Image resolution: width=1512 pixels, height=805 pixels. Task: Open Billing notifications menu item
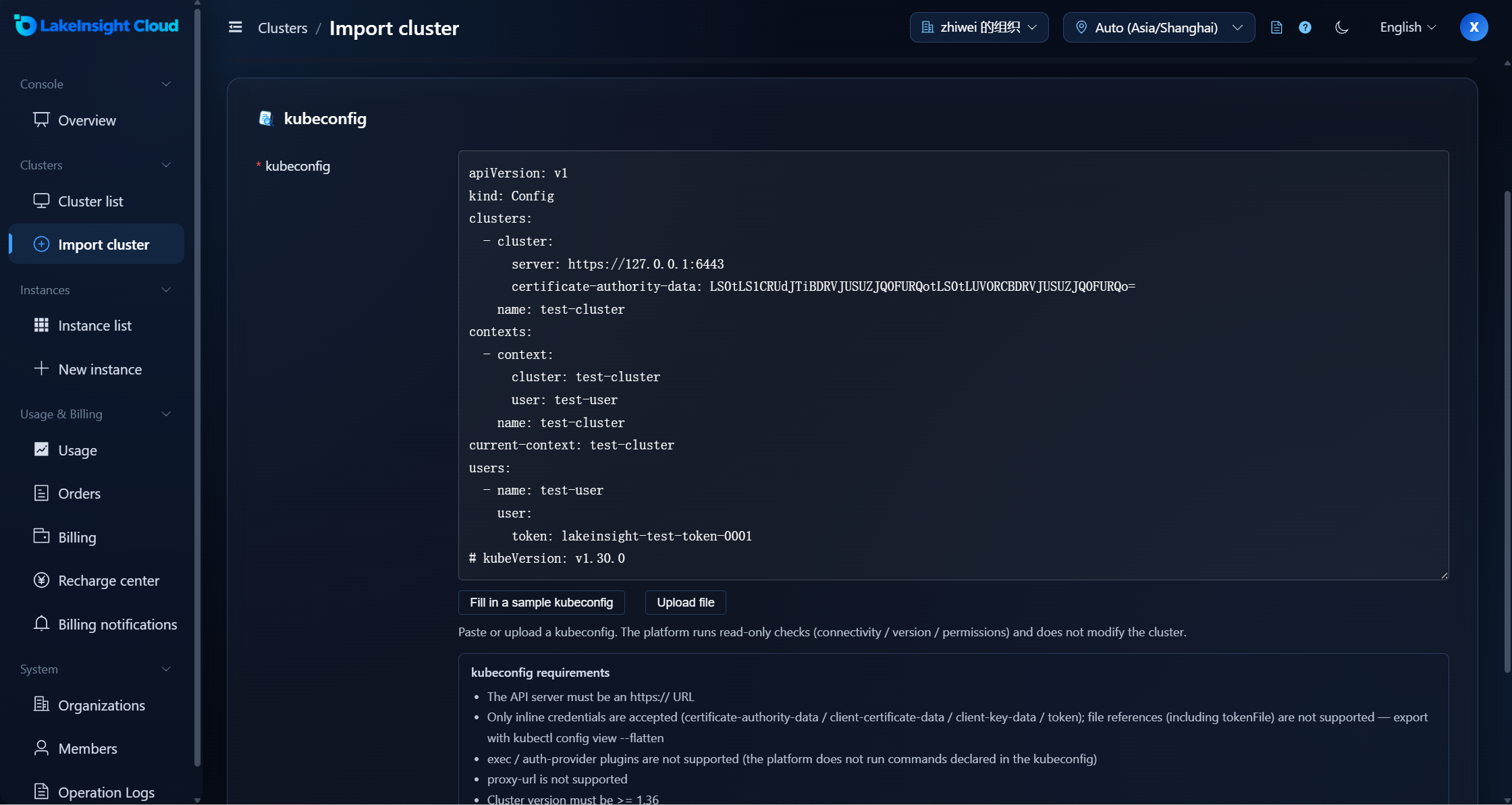(96, 624)
